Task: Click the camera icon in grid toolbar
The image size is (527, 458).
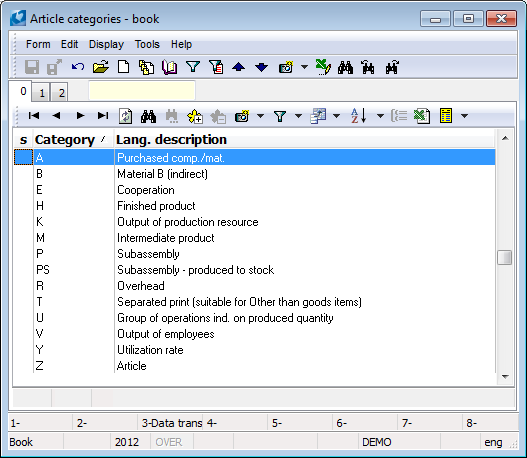Action: [242, 116]
